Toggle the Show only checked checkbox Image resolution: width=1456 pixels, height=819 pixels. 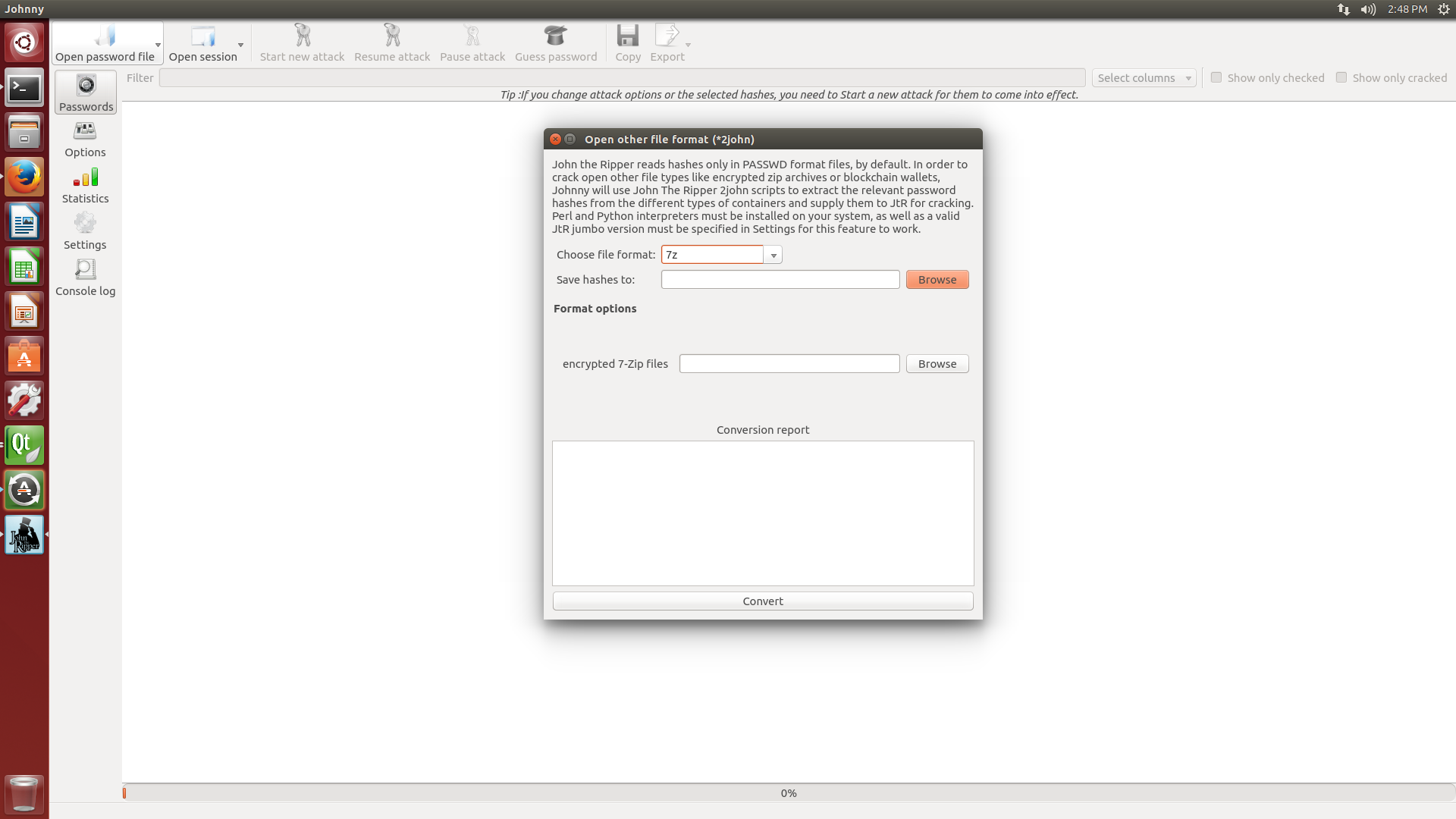tap(1215, 77)
